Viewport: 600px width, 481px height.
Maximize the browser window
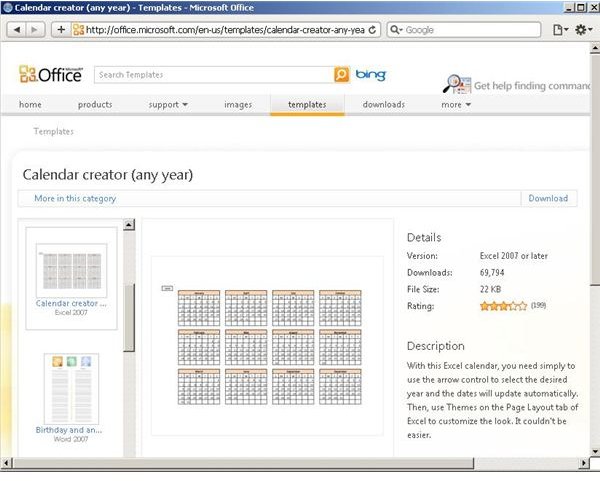[580, 7]
